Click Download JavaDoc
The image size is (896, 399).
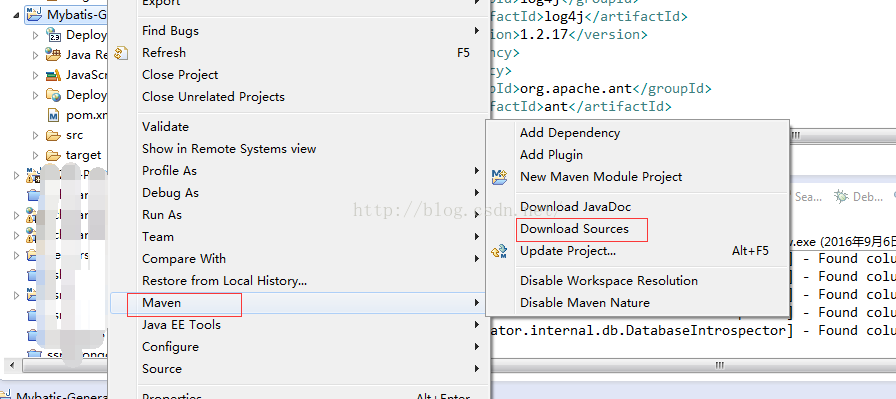[x=637, y=207]
